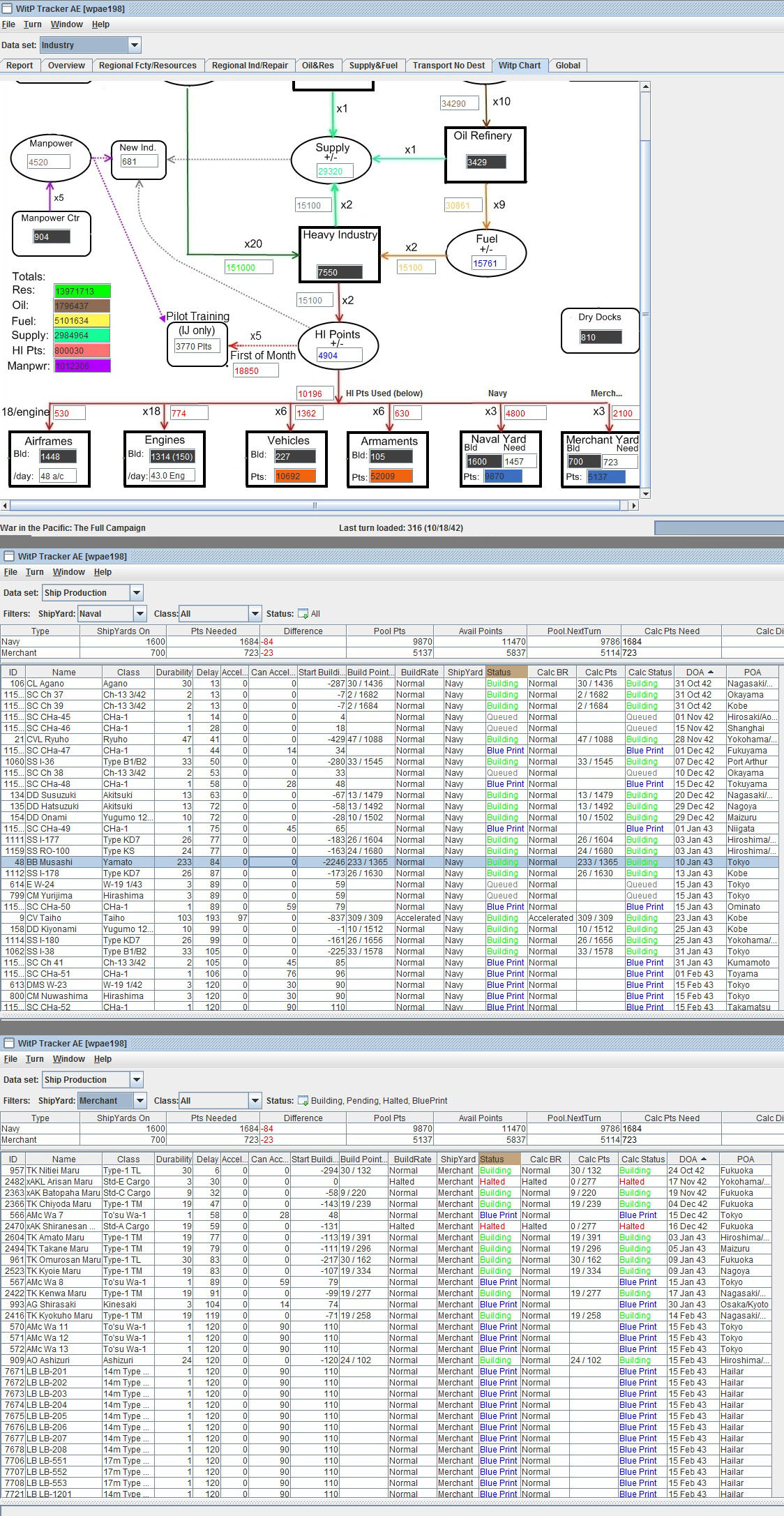Sort by the Durability column in the Naval ship table

174,673
